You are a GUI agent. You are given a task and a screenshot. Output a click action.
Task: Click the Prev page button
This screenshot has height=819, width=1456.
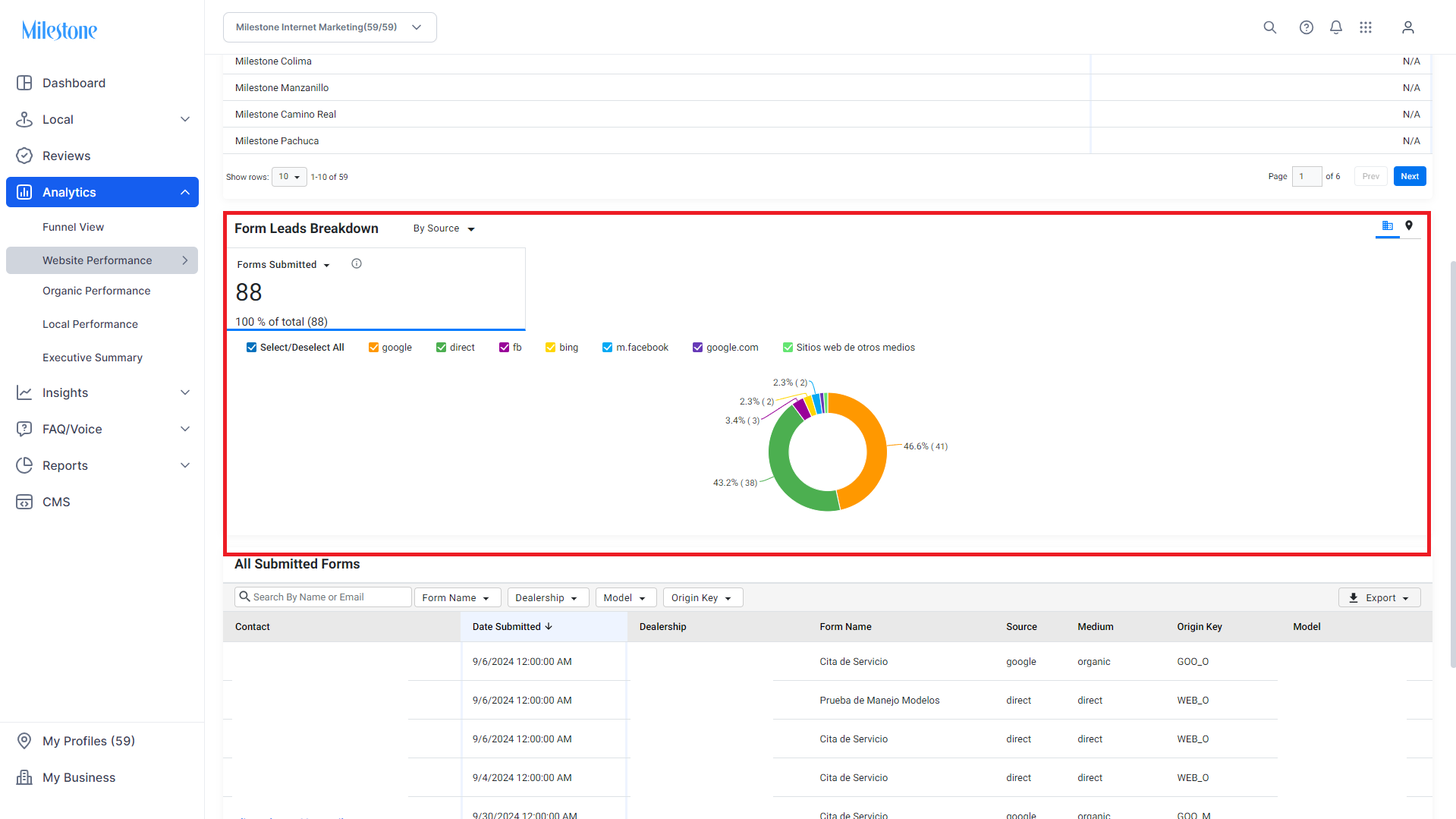pyautogui.click(x=1370, y=176)
